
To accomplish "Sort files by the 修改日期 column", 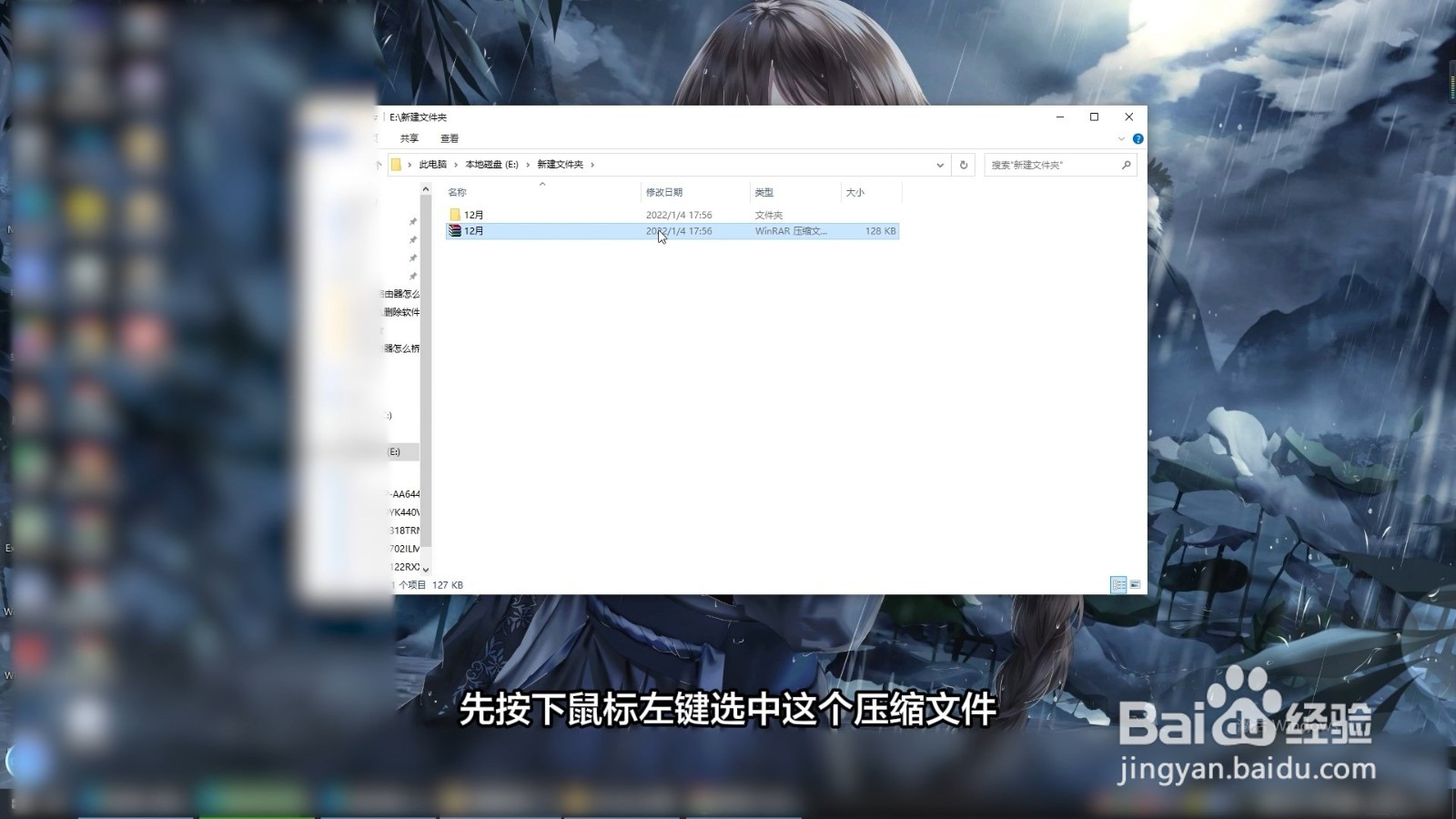I will (x=664, y=192).
